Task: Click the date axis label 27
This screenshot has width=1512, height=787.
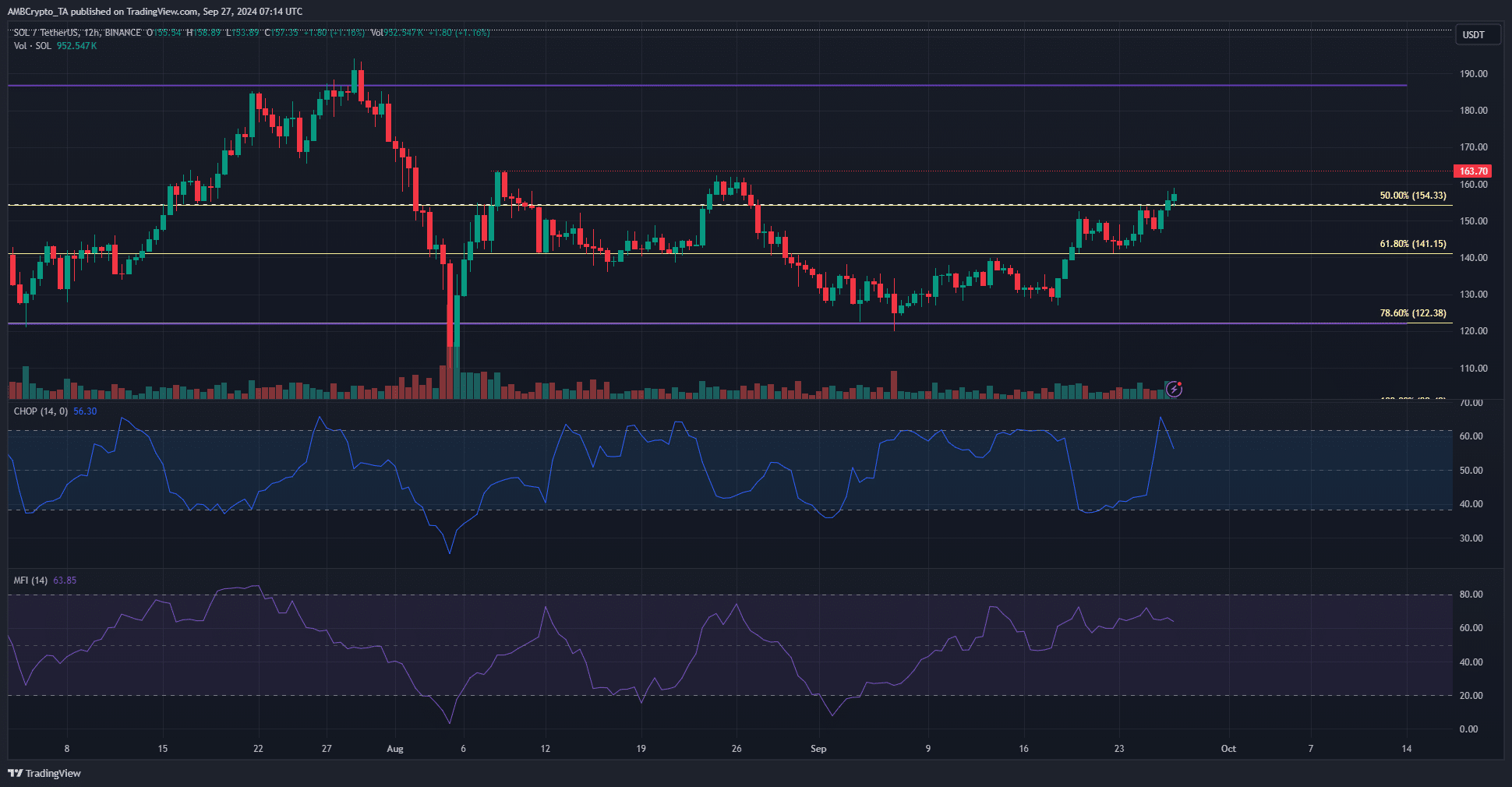Action: pyautogui.click(x=327, y=749)
